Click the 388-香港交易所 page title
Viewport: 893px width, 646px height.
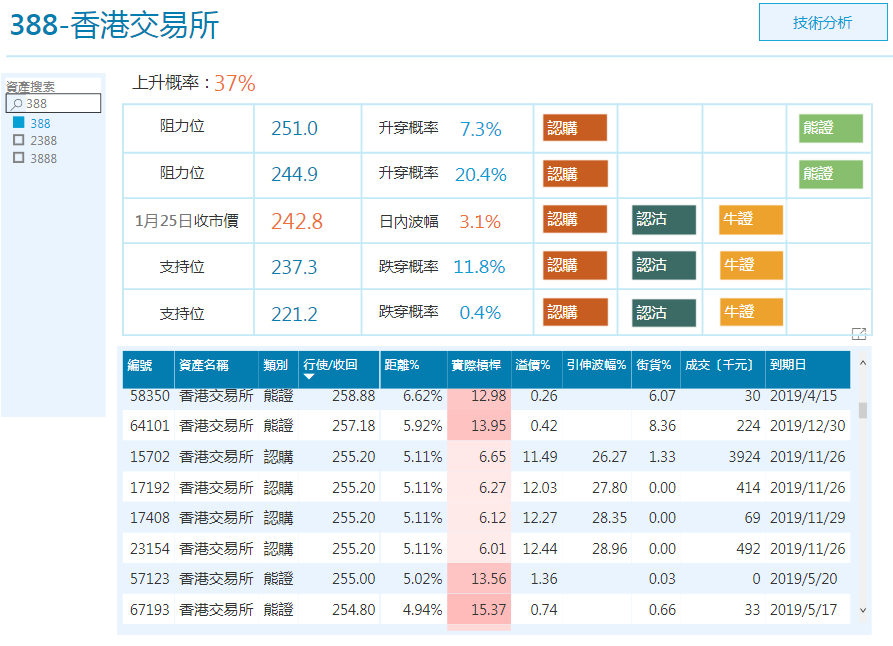point(114,25)
